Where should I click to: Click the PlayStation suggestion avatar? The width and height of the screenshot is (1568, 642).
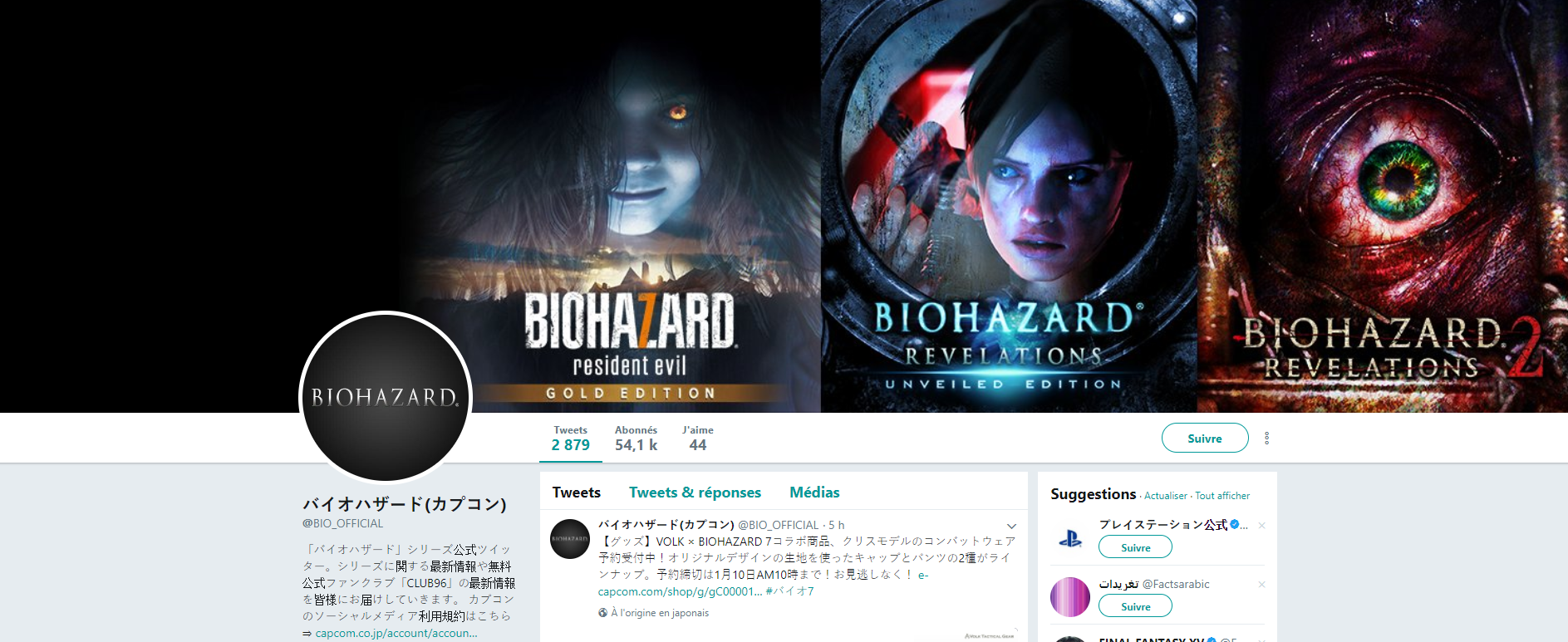(x=1070, y=538)
